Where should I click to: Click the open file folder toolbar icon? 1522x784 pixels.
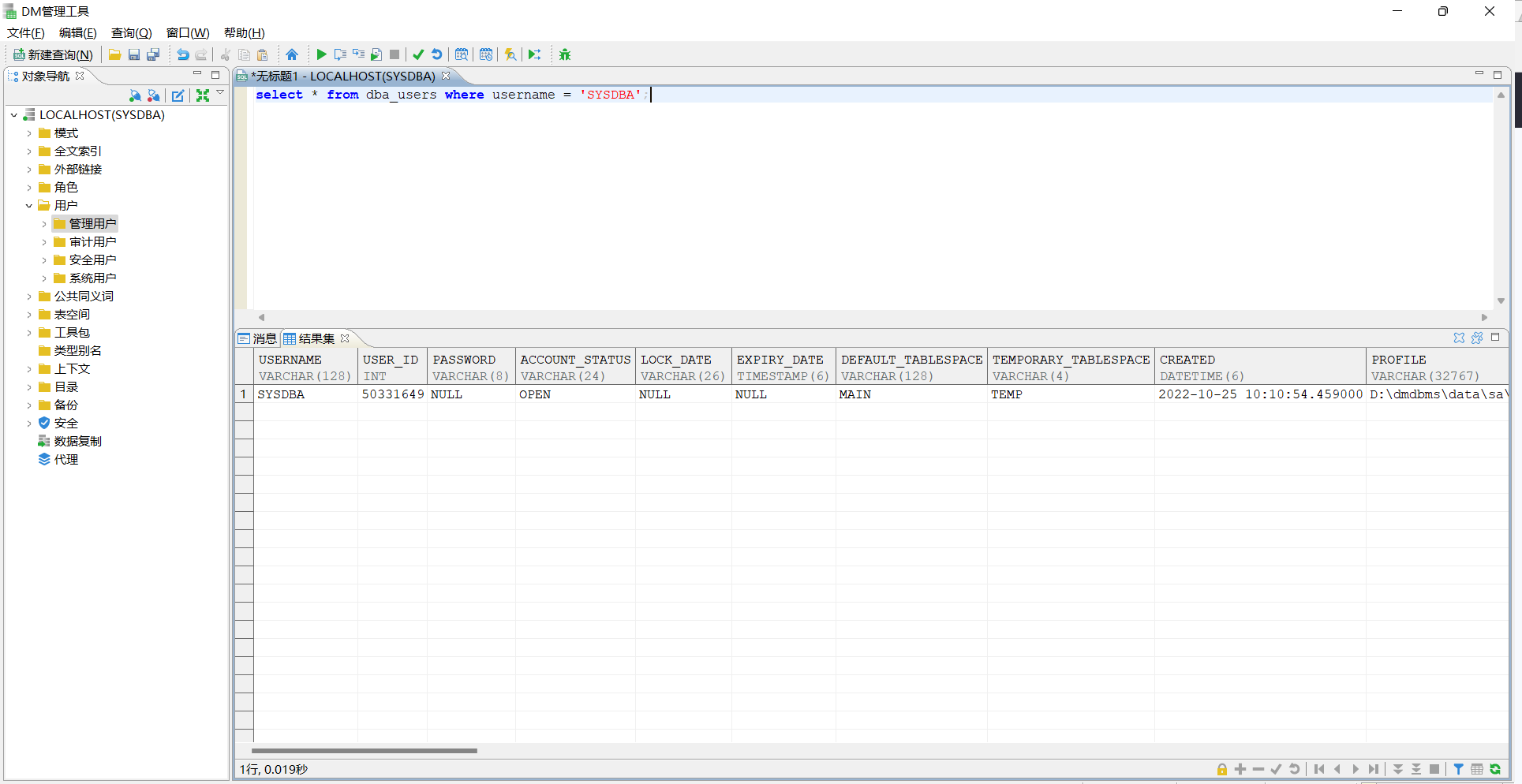[x=115, y=54]
